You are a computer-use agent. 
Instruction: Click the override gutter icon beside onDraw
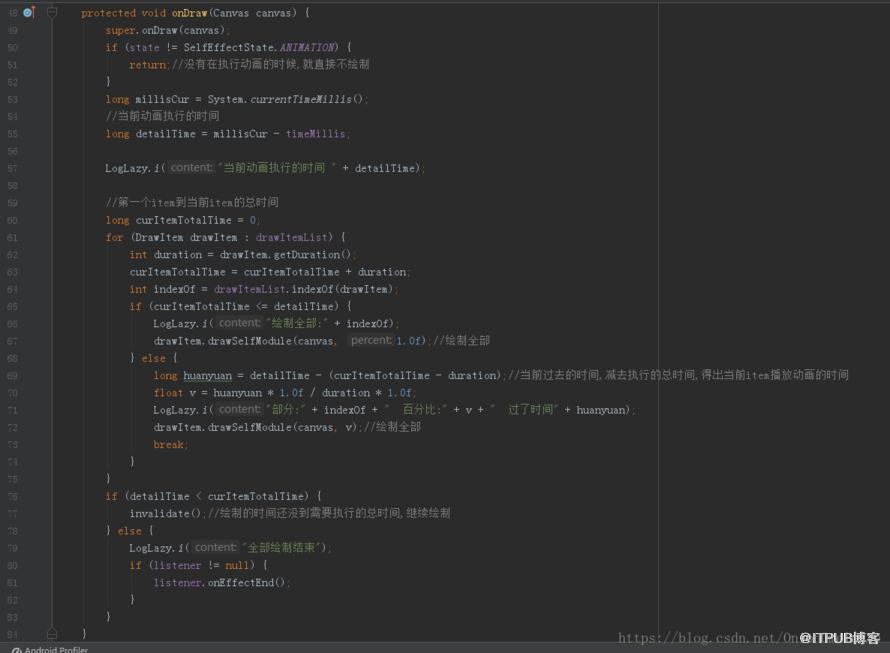coord(29,12)
